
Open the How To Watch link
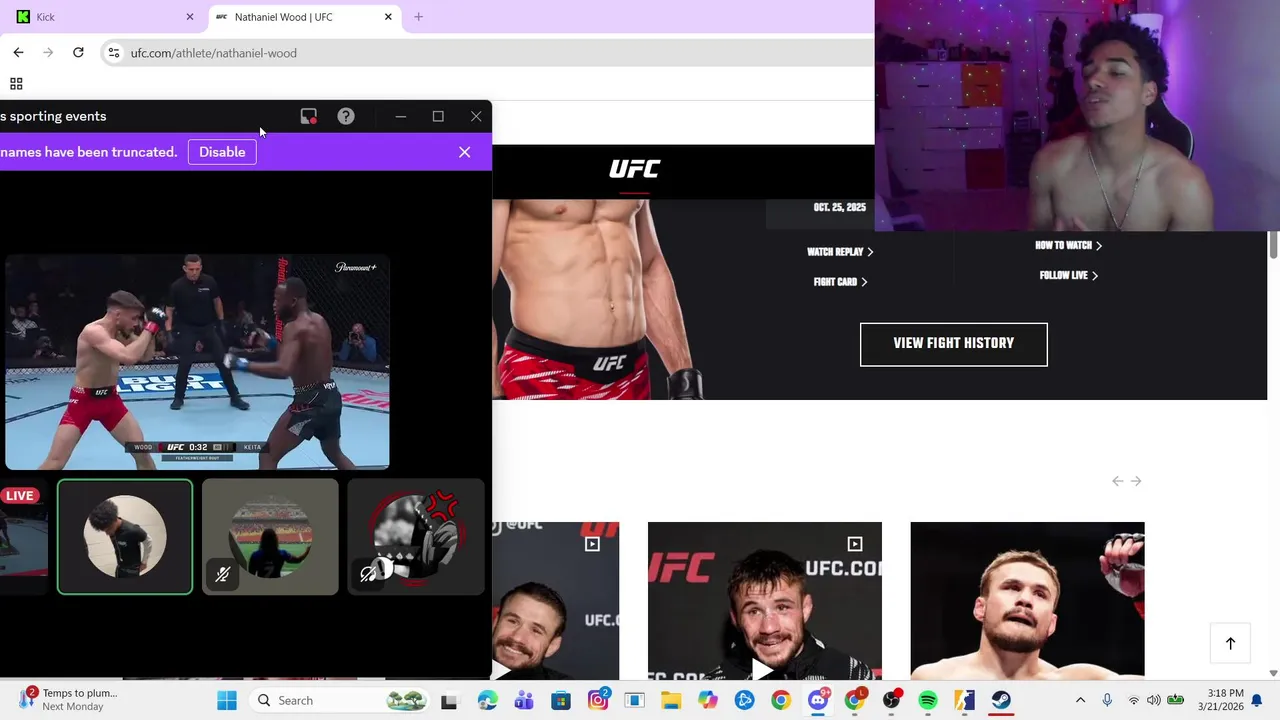click(x=1068, y=245)
